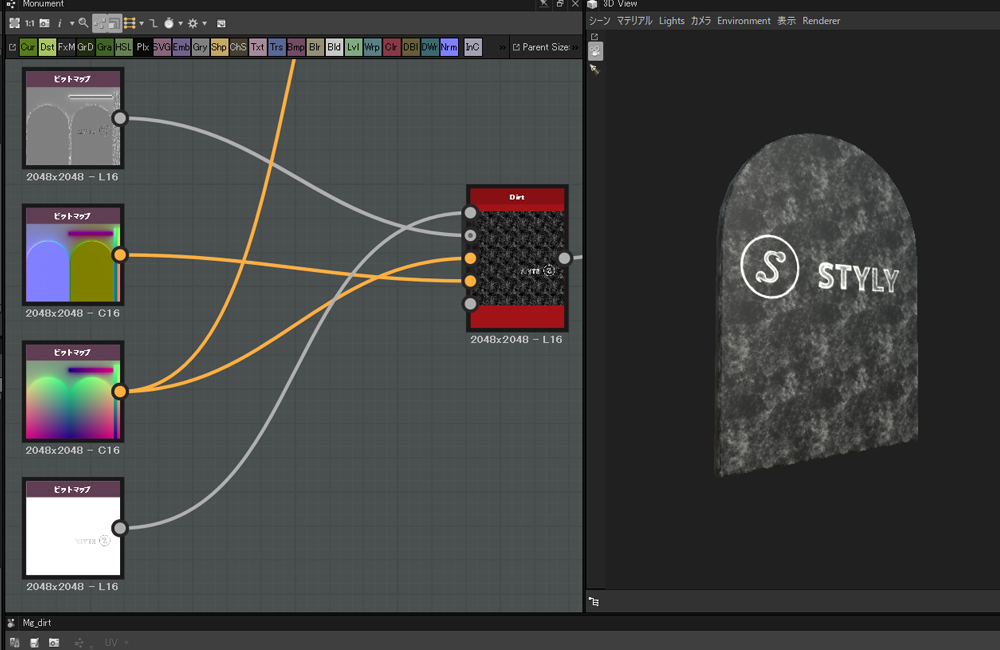Image resolution: width=1000 pixels, height=650 pixels.
Task: Click the hierarchy icon at 3D View bottom
Action: click(x=594, y=602)
